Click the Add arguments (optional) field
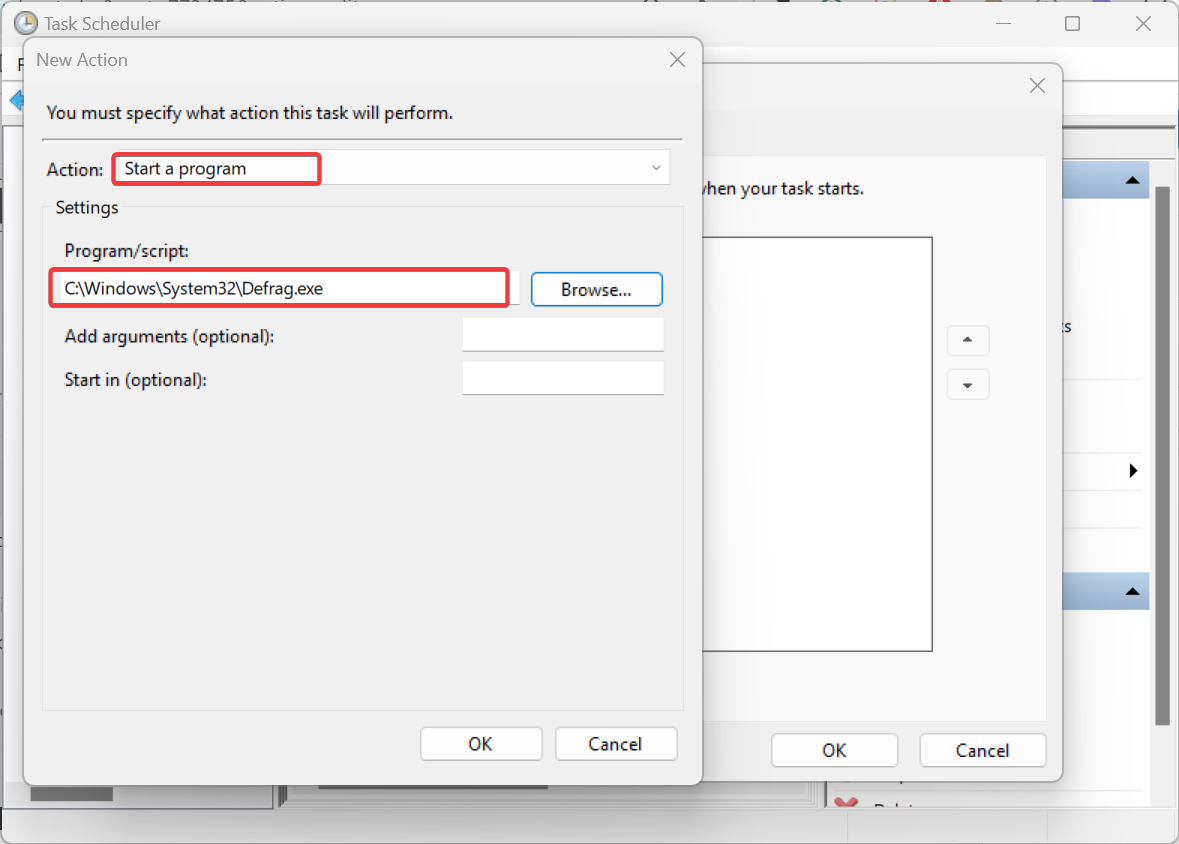This screenshot has height=844, width=1179. click(562, 335)
